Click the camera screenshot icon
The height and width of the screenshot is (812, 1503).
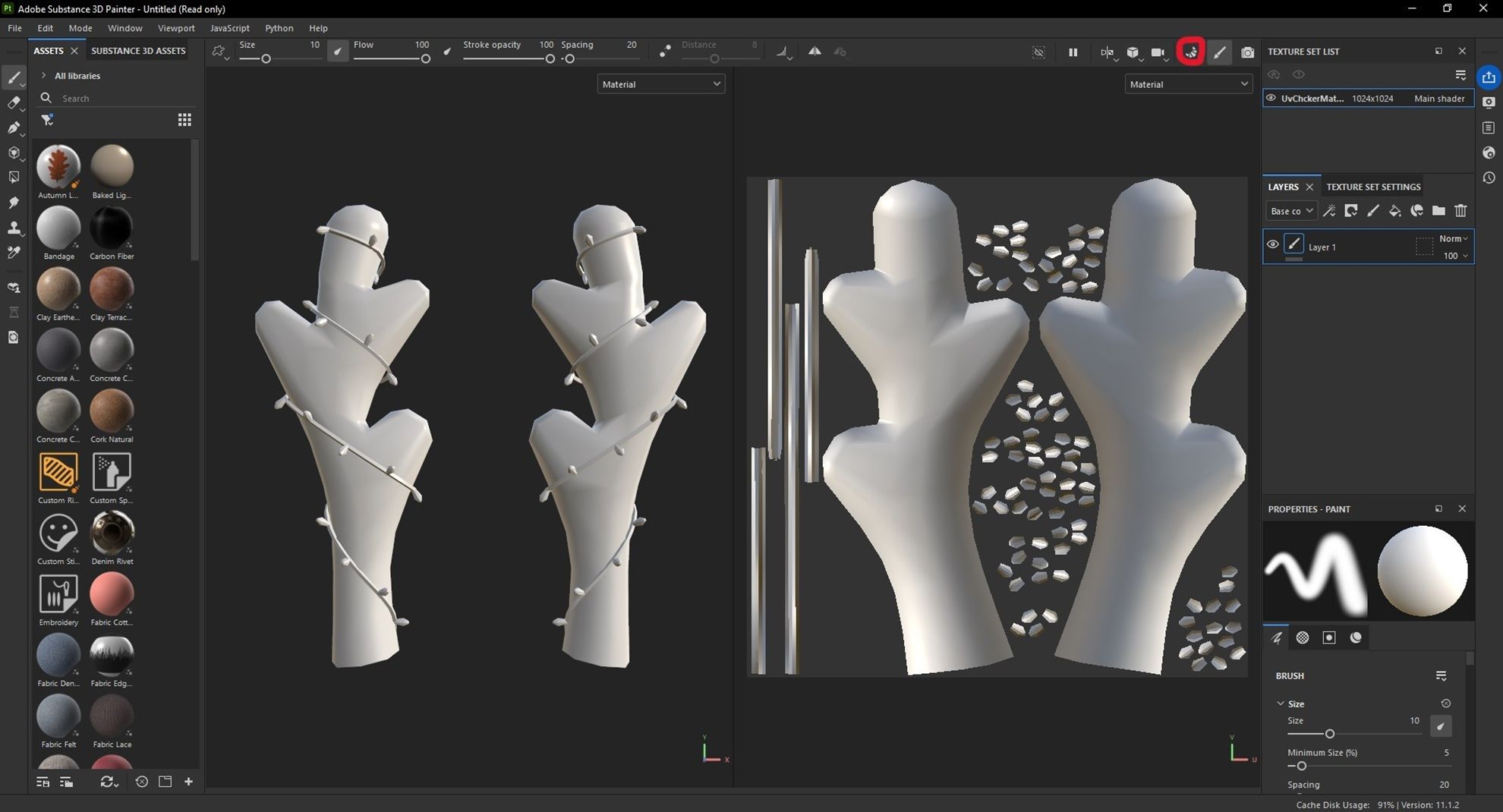[1247, 52]
